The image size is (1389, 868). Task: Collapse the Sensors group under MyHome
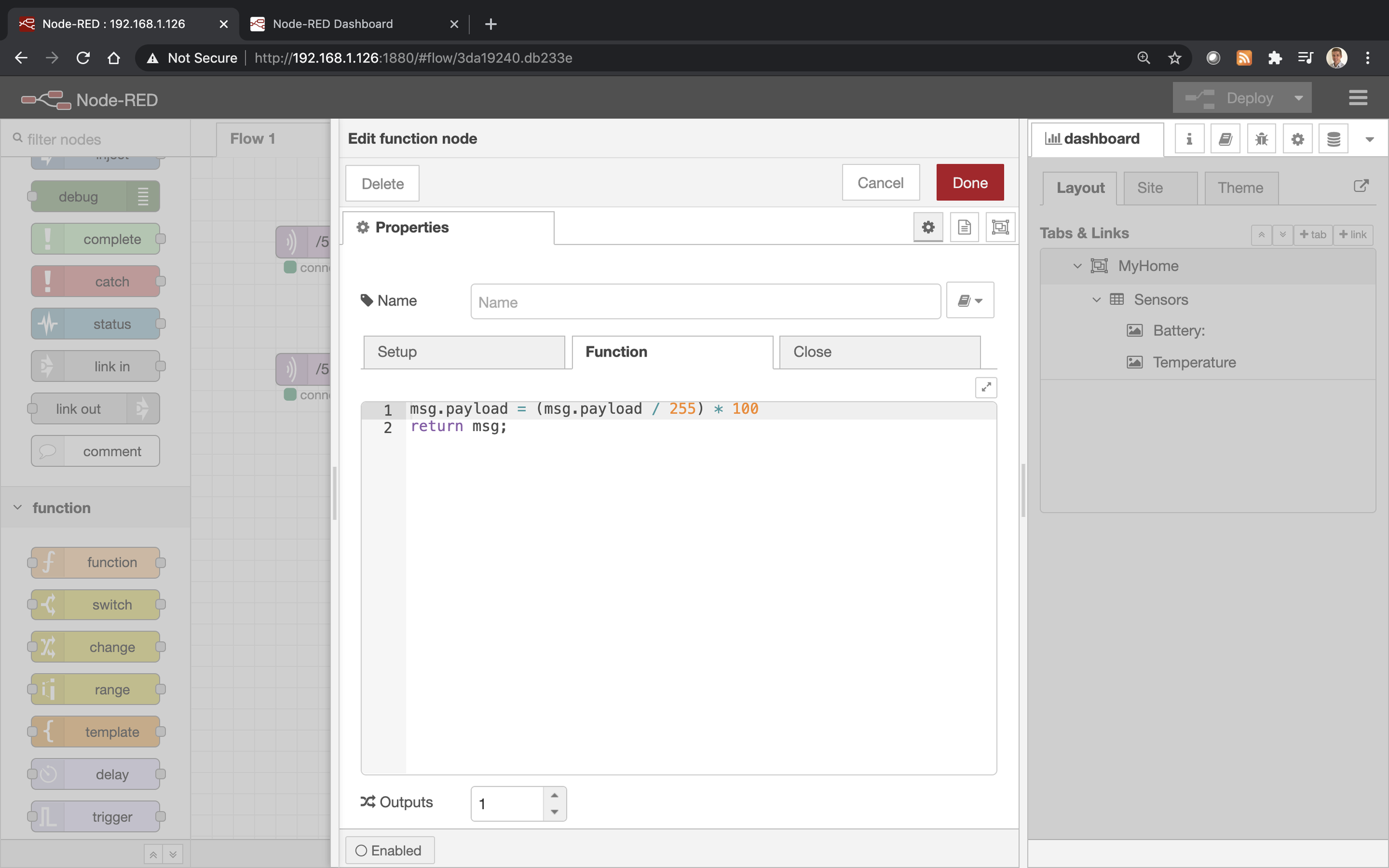click(1096, 299)
